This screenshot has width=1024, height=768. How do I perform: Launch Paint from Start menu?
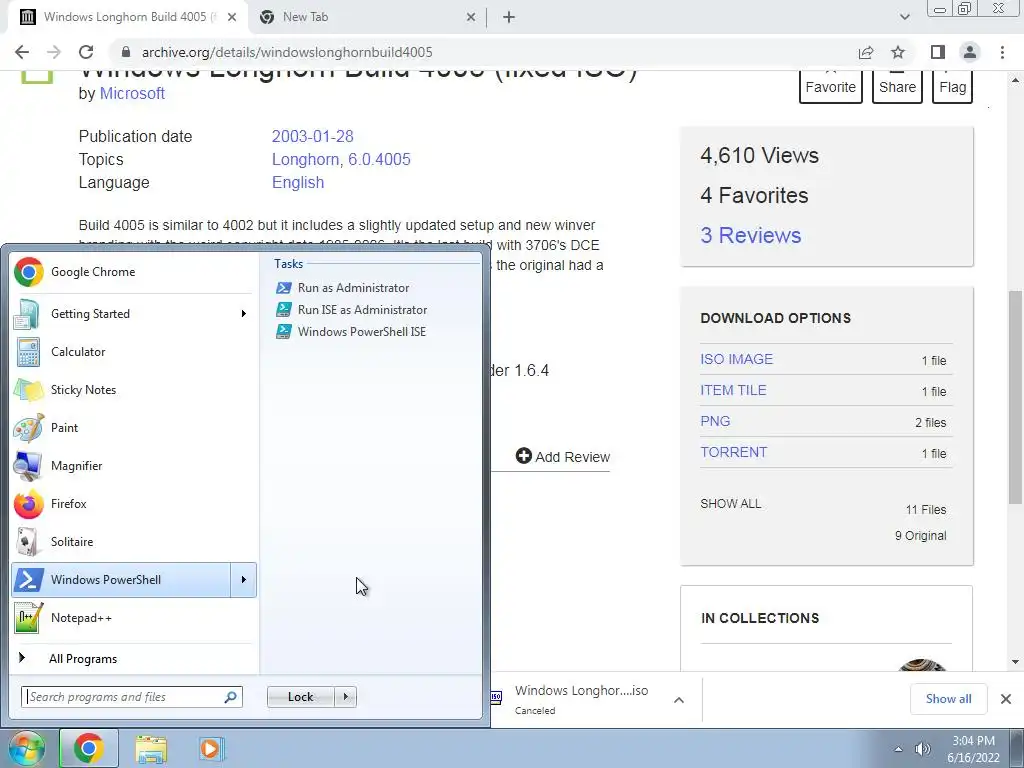click(x=133, y=428)
